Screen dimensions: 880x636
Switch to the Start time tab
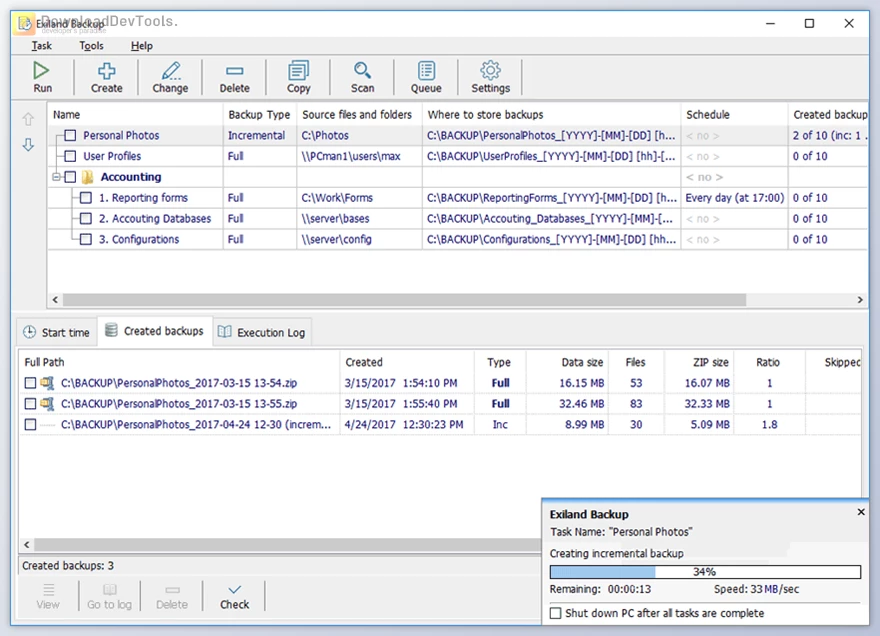57,332
